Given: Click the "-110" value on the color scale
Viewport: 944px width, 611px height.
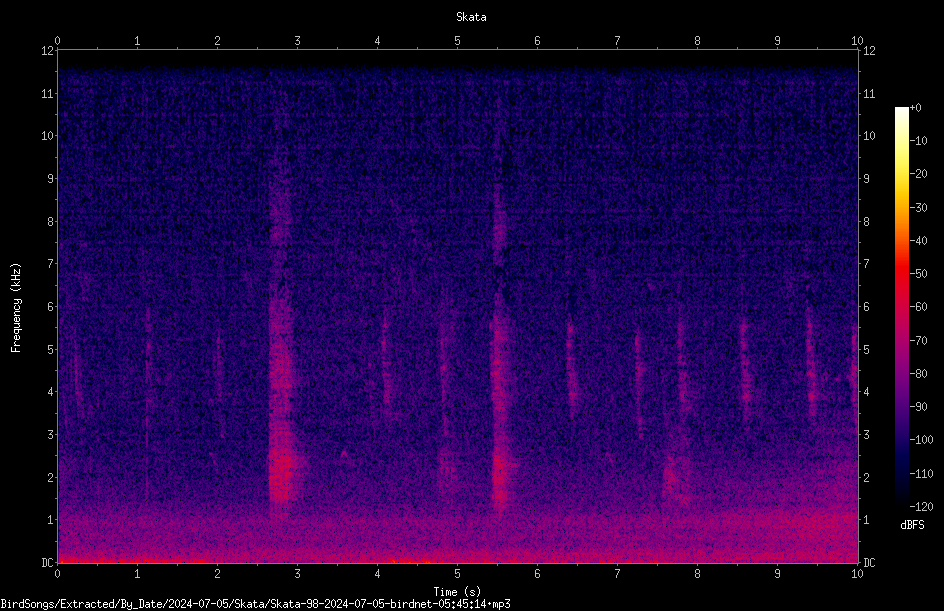Looking at the screenshot, I should click(921, 474).
